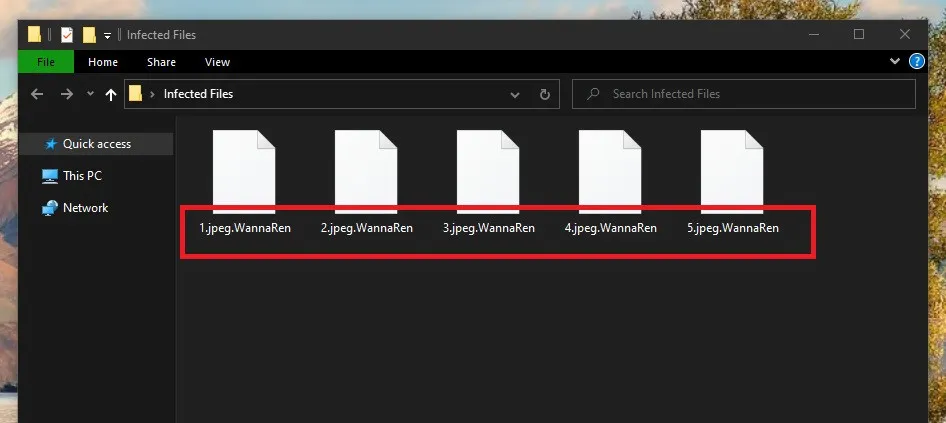This screenshot has height=423, width=946.
Task: Open the recent locations dropdown arrow
Action: pos(90,94)
